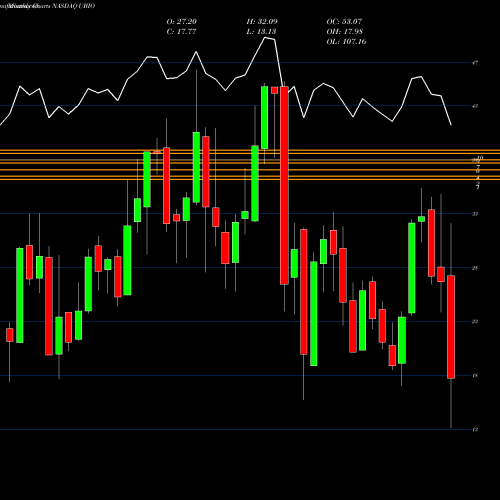Viewport: 500px width, 500px height.
Task: Select the low price reading 13.13
Action: pyautogui.click(x=261, y=32)
